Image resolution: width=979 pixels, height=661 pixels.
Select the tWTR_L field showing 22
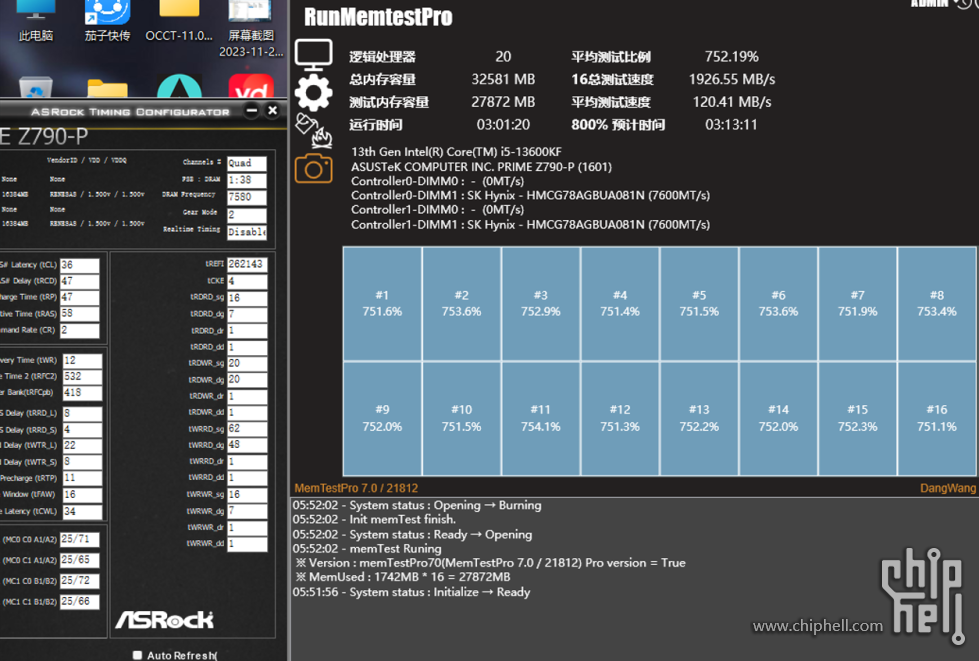(82, 446)
